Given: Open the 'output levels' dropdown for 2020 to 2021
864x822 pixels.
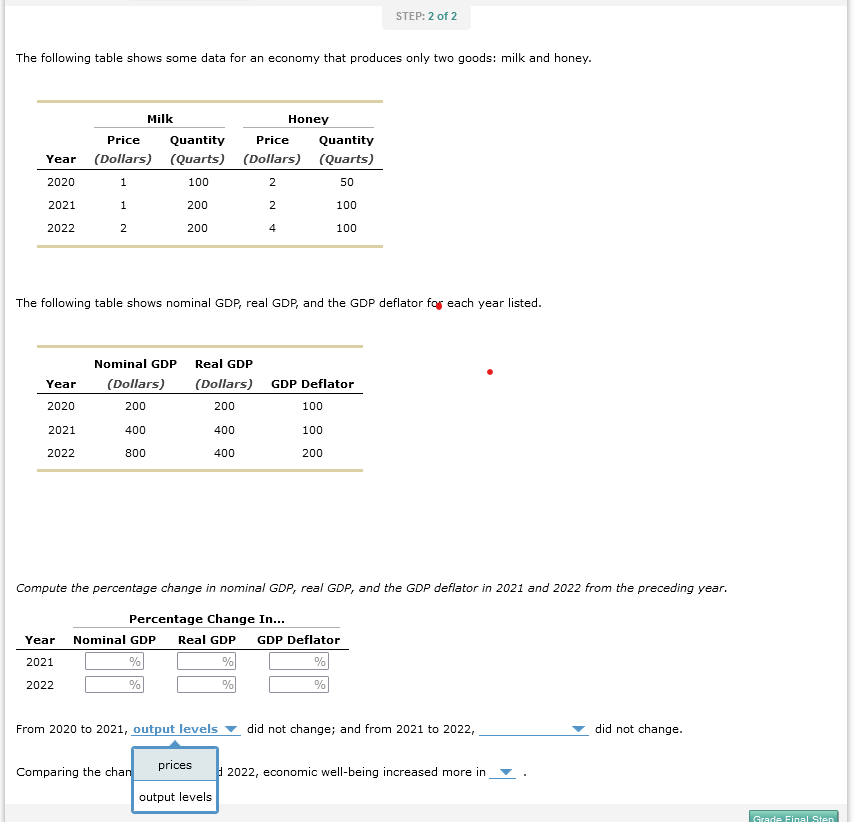Looking at the screenshot, I should pyautogui.click(x=186, y=729).
